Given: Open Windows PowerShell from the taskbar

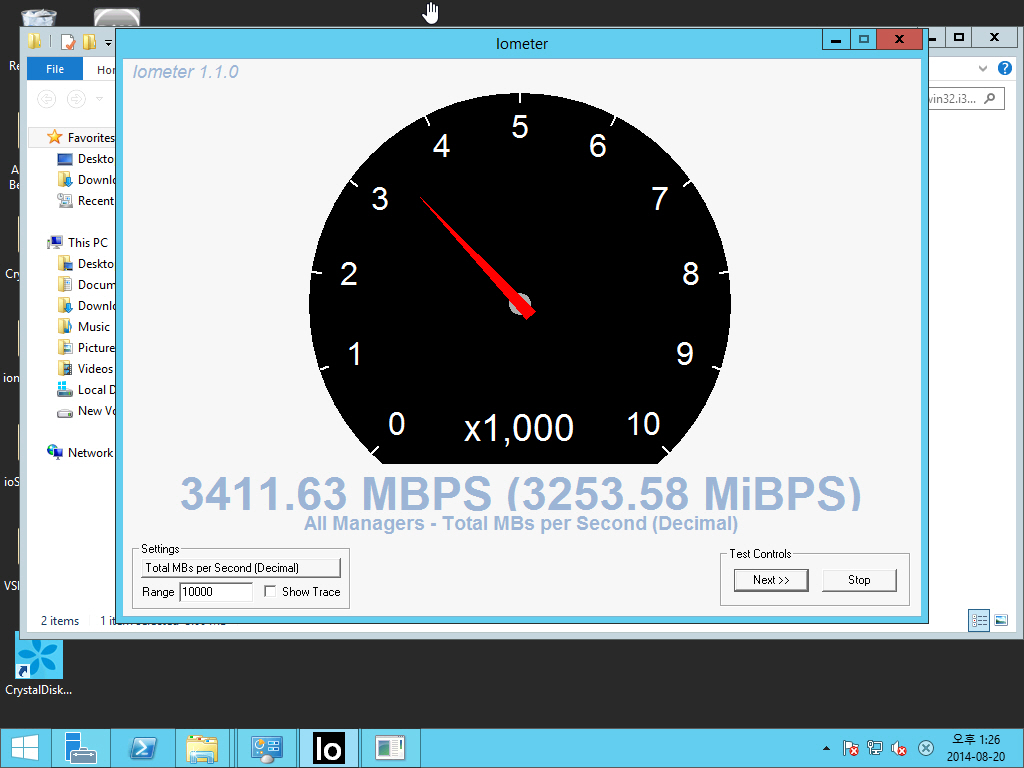Looking at the screenshot, I should [x=142, y=748].
